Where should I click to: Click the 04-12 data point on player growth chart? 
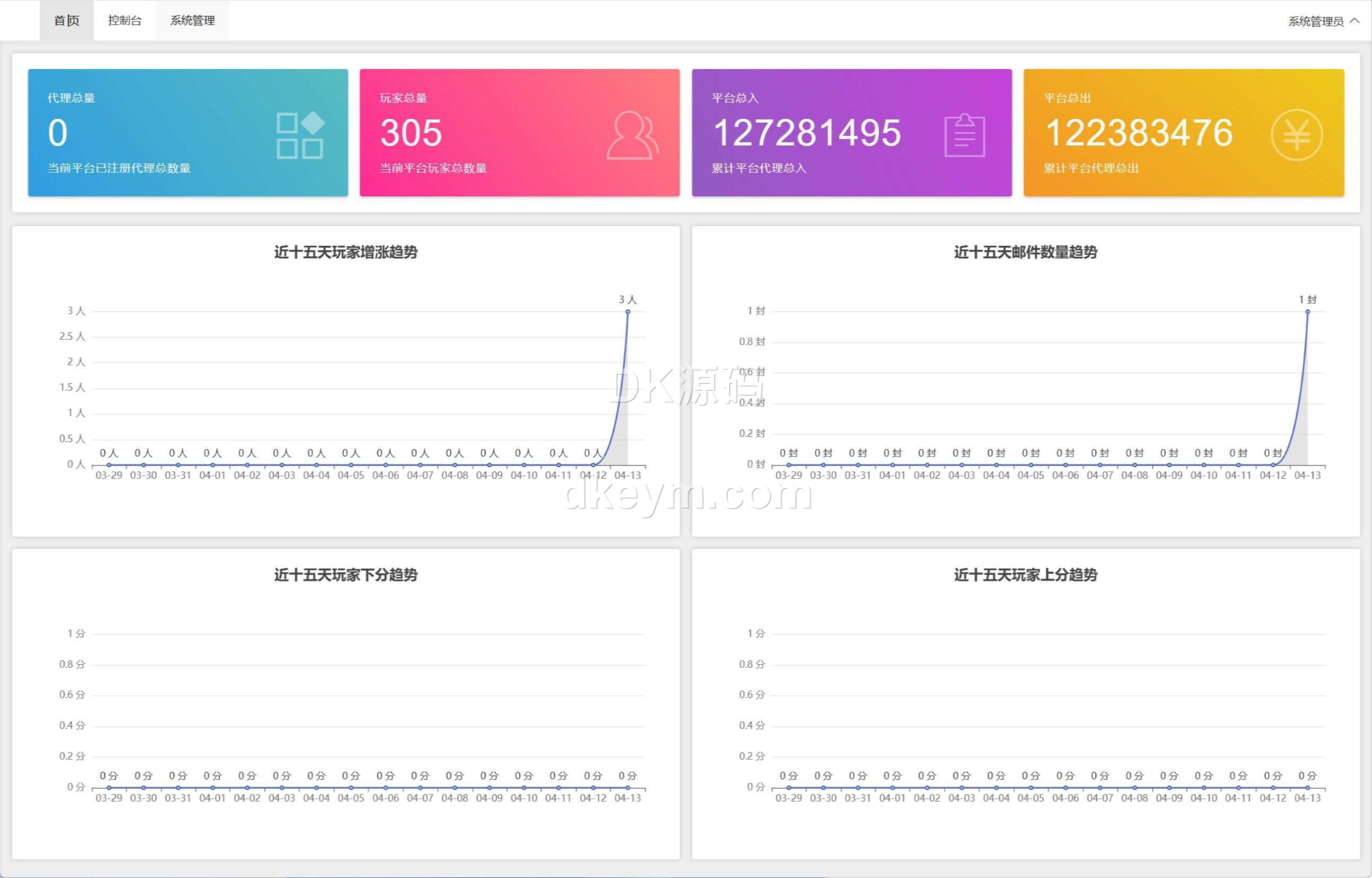593,465
